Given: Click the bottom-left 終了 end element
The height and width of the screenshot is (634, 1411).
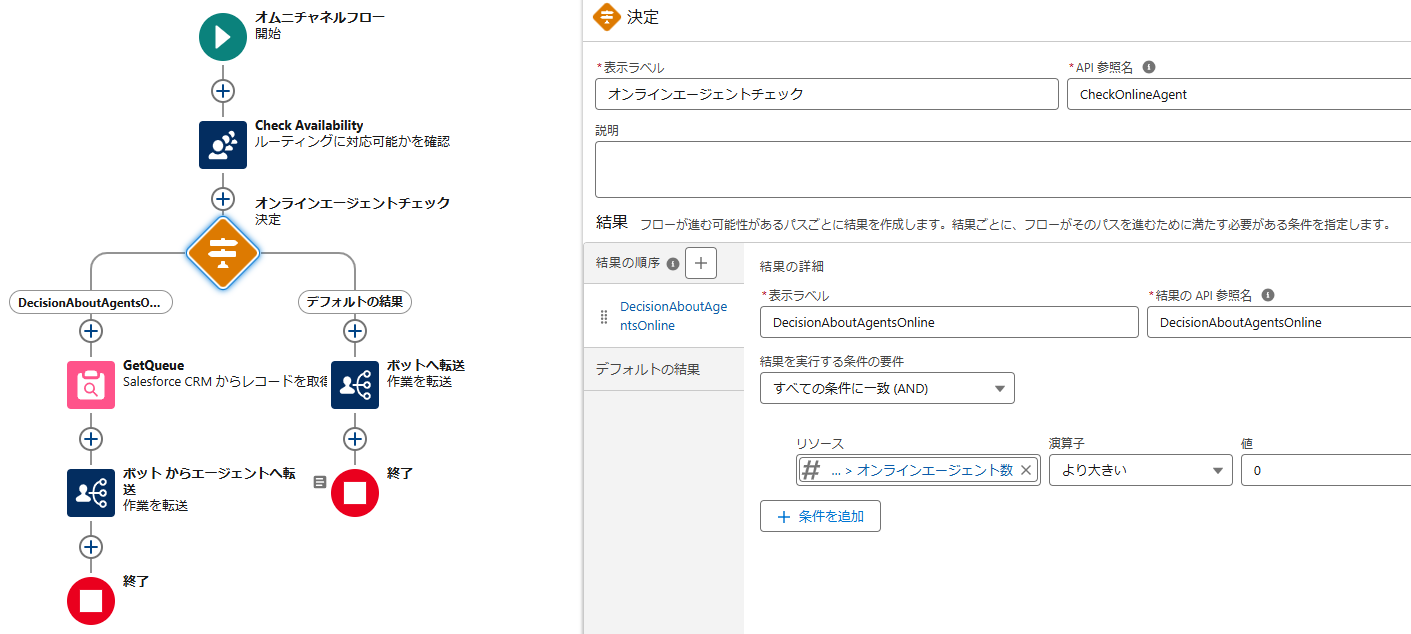Looking at the screenshot, I should pos(90,601).
